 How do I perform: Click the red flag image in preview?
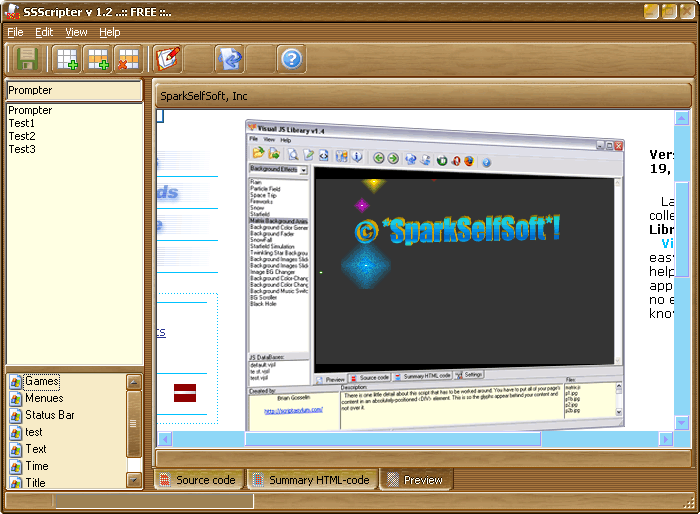tap(185, 393)
